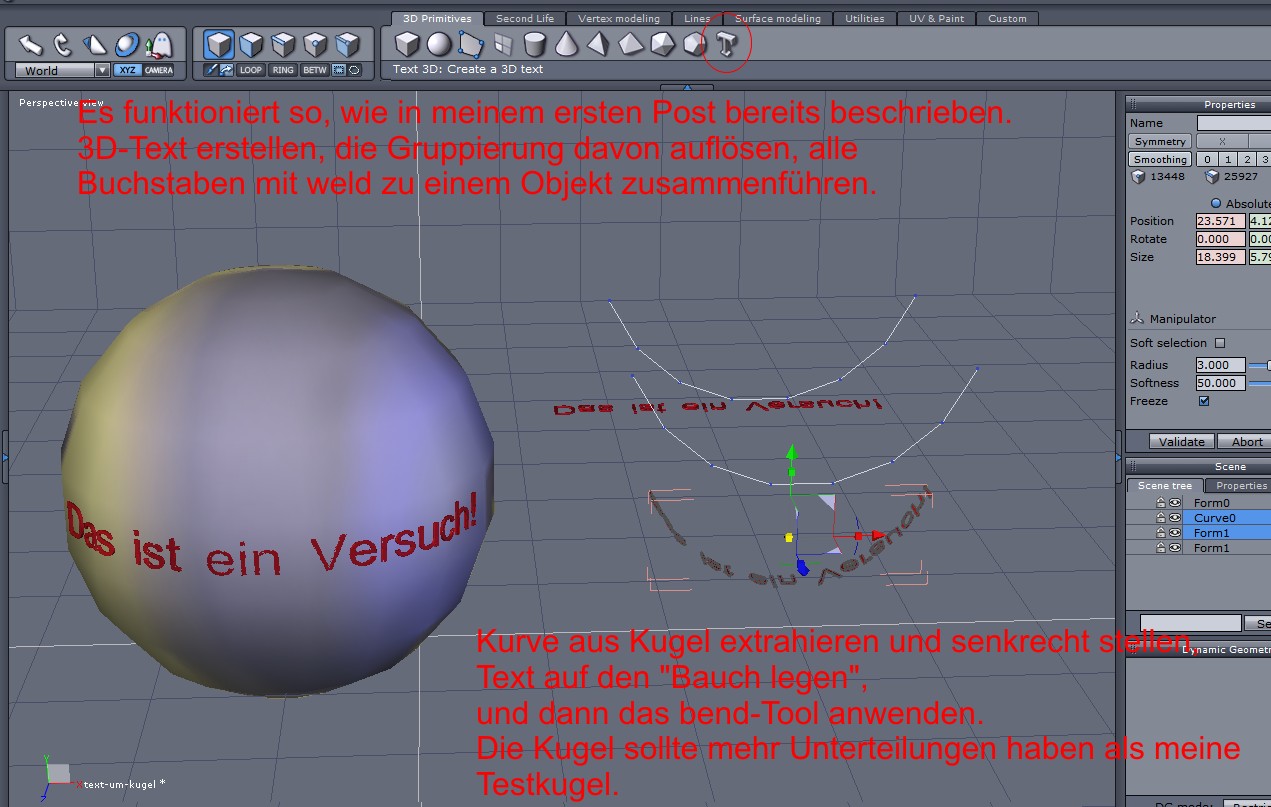Click the Smoothing button
This screenshot has width=1271, height=807.
pos(1160,159)
